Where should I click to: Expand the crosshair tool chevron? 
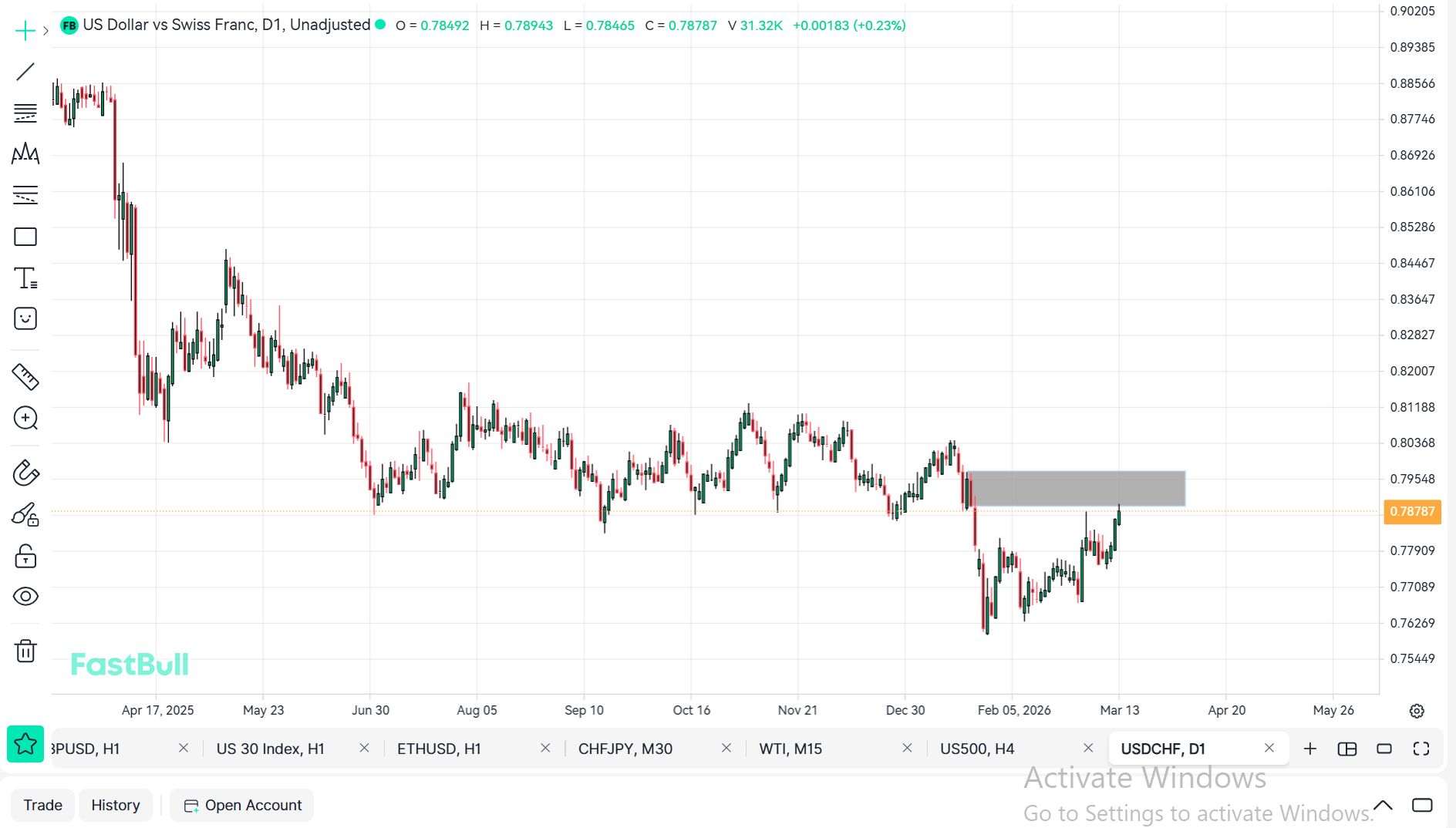click(46, 31)
